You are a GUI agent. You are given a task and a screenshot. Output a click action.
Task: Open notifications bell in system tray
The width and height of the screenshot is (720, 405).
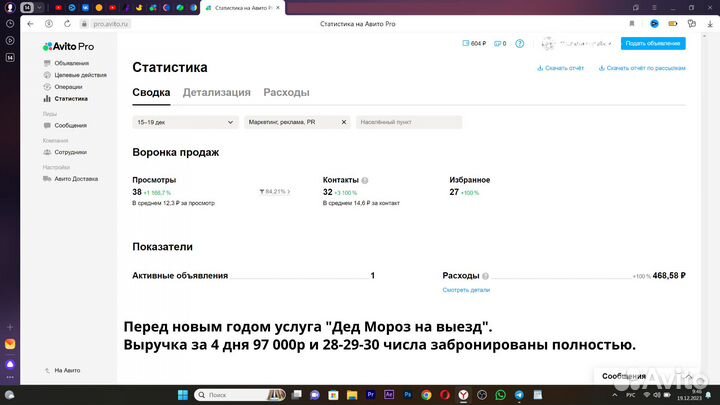pyautogui.click(x=709, y=395)
